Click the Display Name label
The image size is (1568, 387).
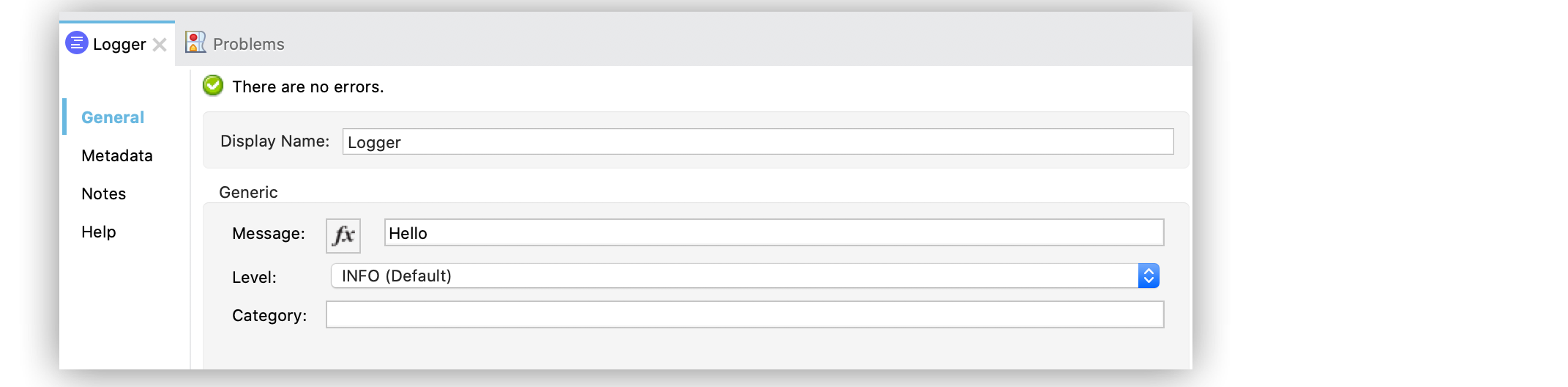(275, 141)
